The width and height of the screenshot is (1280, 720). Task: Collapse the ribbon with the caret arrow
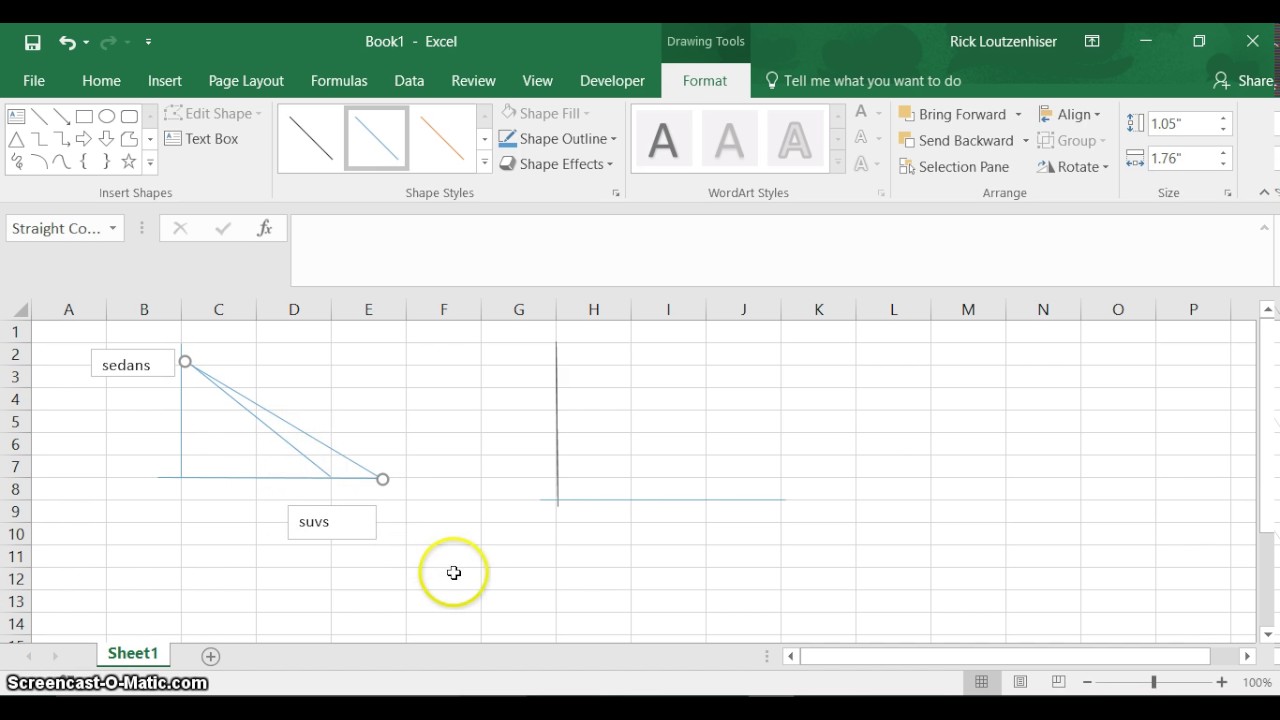pyautogui.click(x=1264, y=192)
